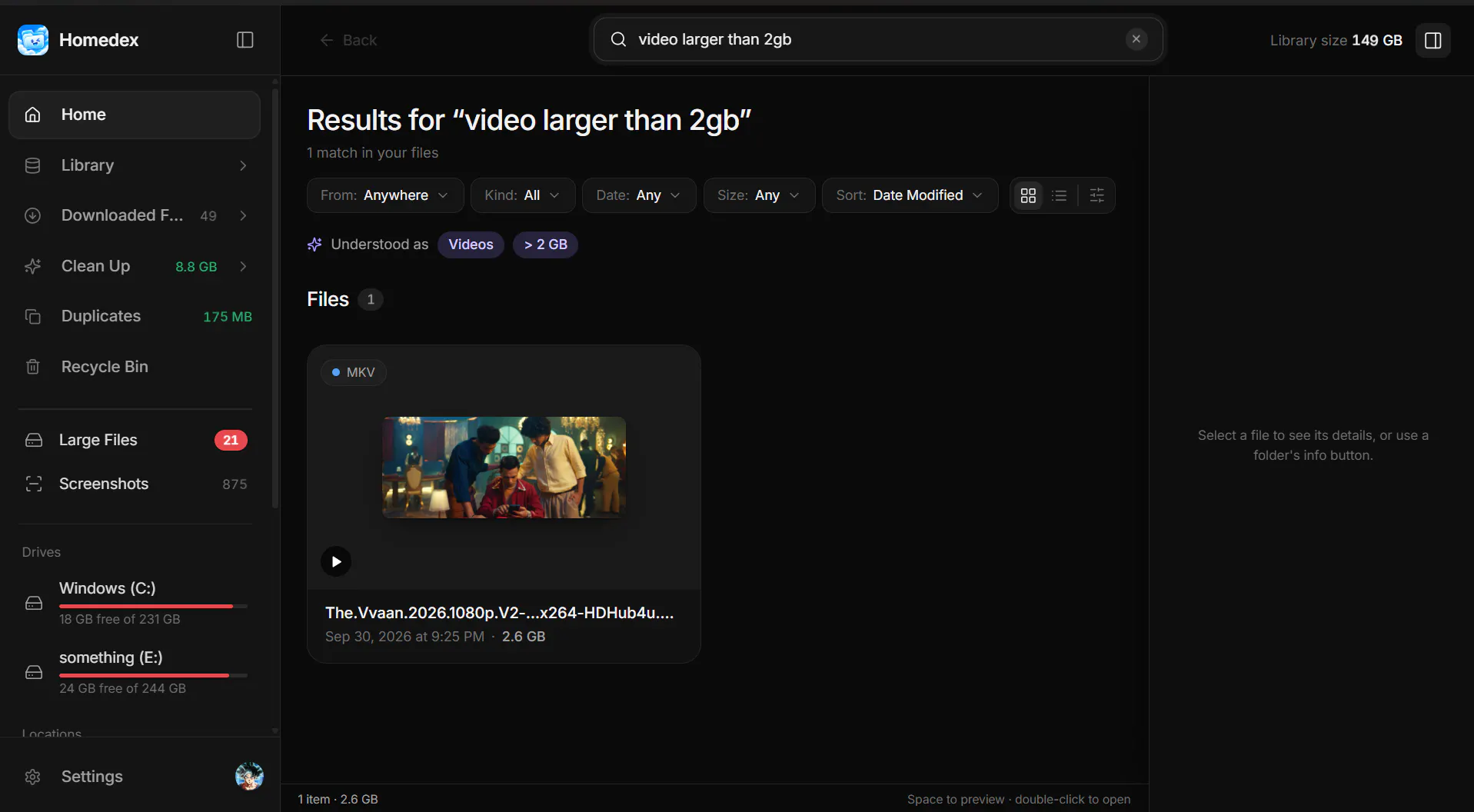Viewport: 1474px width, 812px height.
Task: Click the Homedex logo icon
Action: tap(33, 40)
